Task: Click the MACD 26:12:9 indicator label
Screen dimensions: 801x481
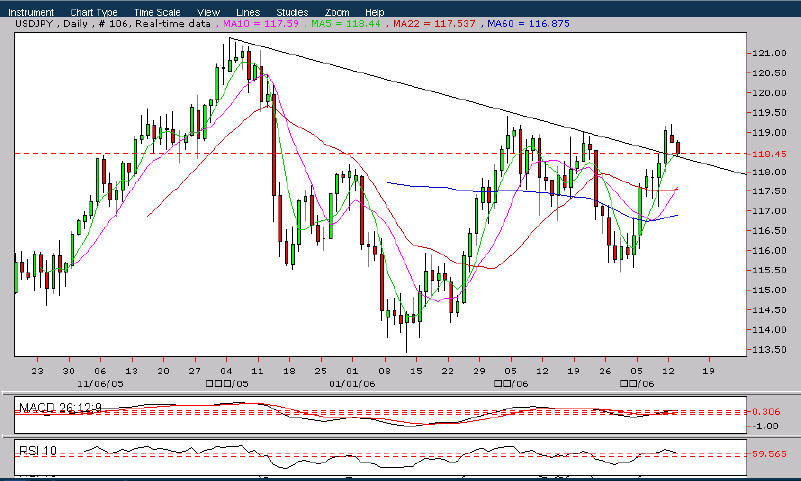Action: [x=60, y=407]
